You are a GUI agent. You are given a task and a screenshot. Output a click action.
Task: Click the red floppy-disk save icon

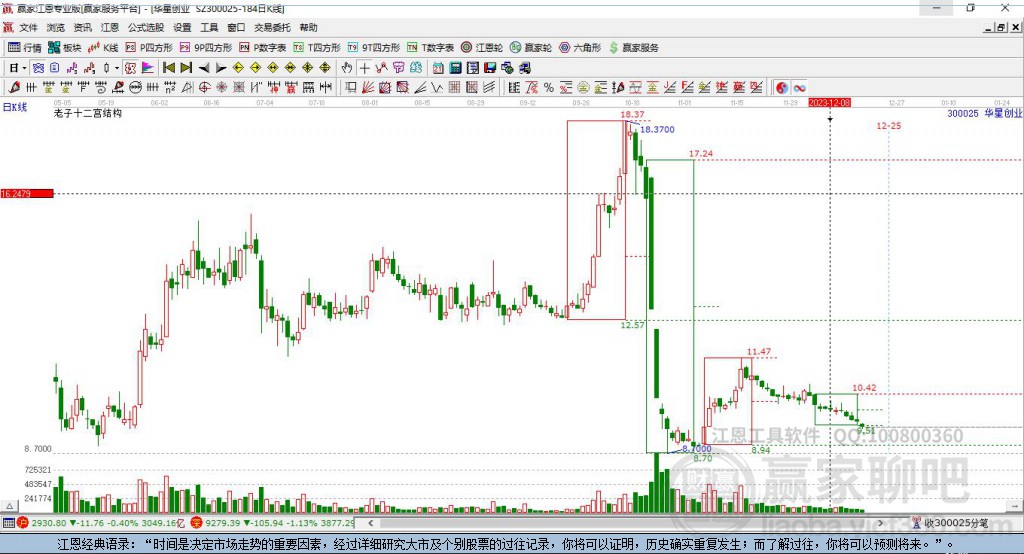490,68
